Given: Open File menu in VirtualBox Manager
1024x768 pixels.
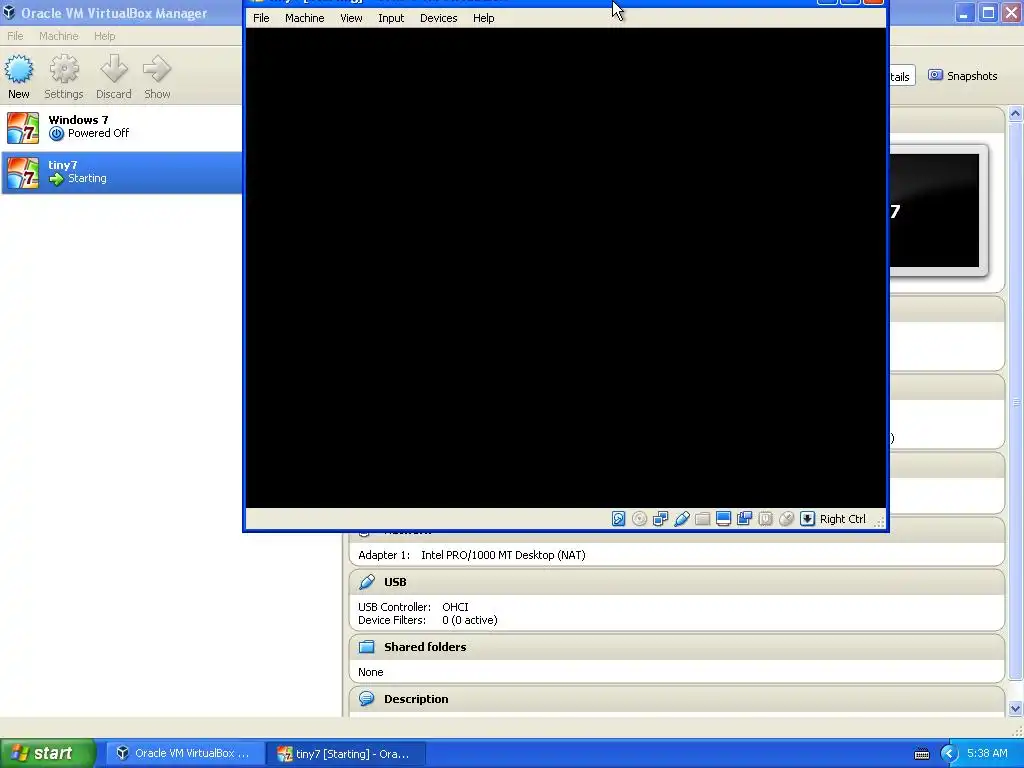Looking at the screenshot, I should point(15,36).
